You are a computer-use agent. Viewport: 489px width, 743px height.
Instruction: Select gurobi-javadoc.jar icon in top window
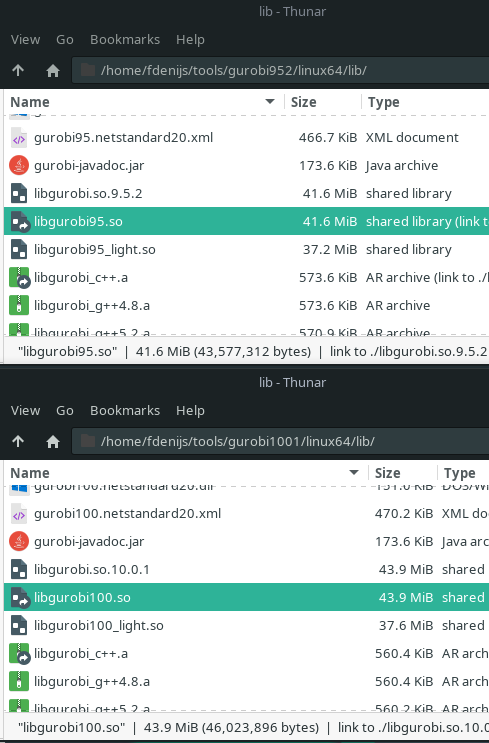(19, 166)
